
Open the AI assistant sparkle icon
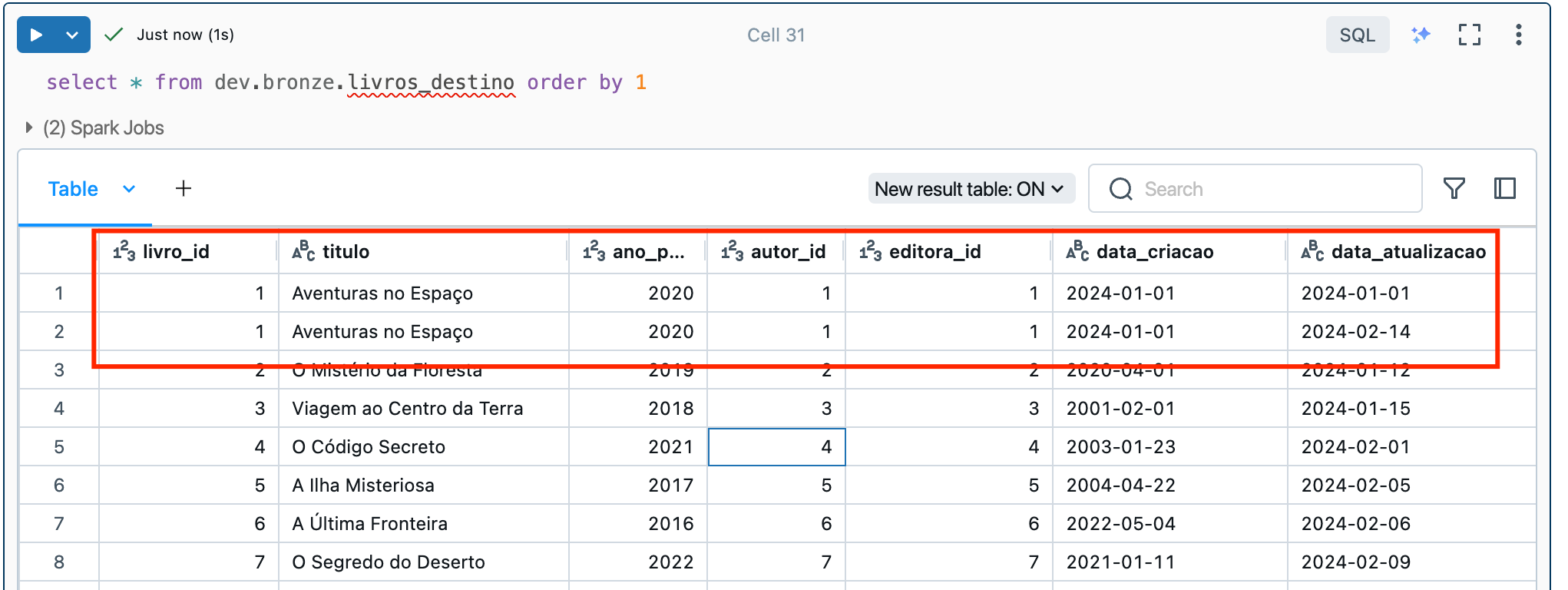coord(1421,35)
